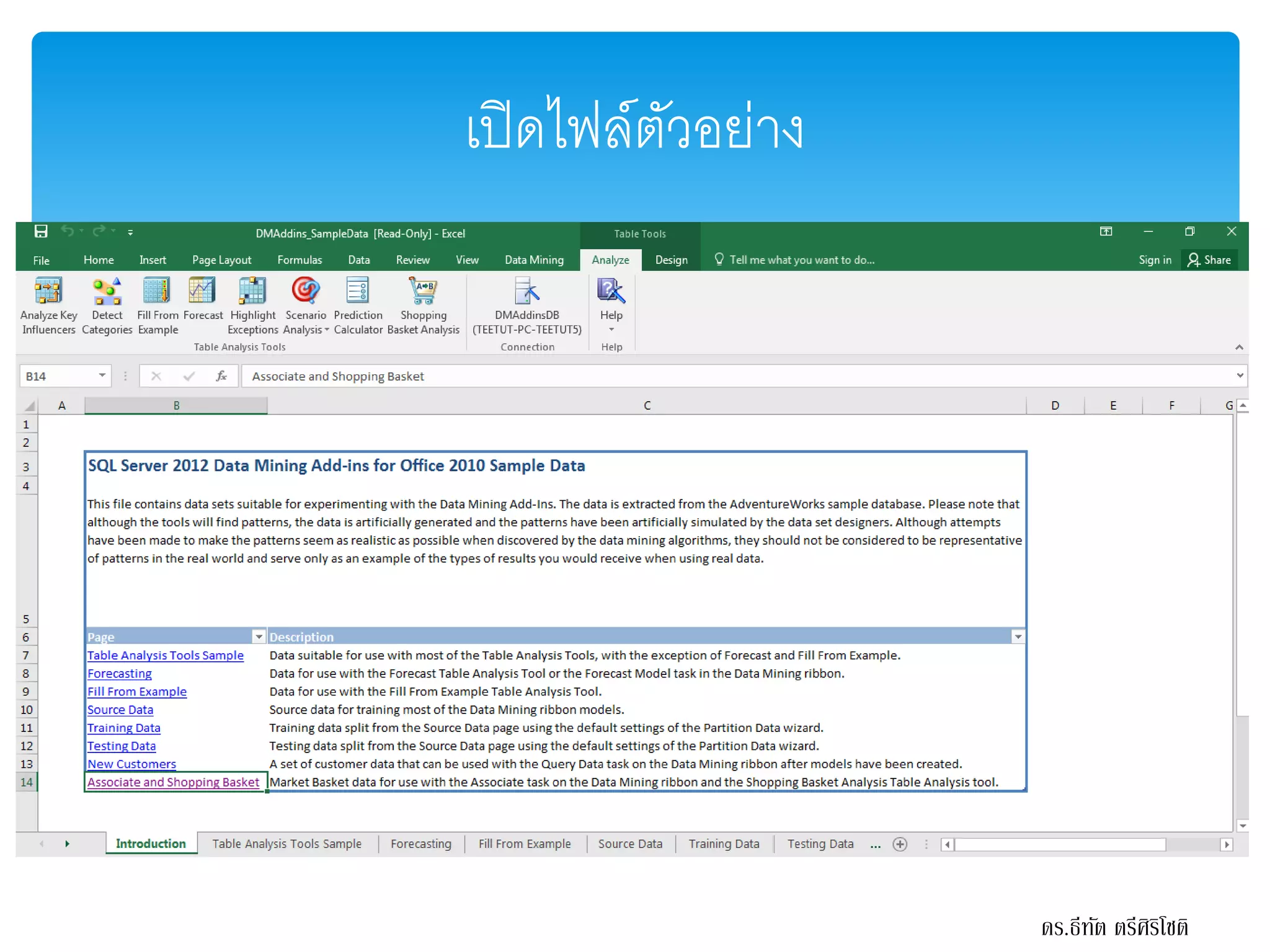Open the Description column filter dropdown
Screen dimensions: 1270x952
1018,637
